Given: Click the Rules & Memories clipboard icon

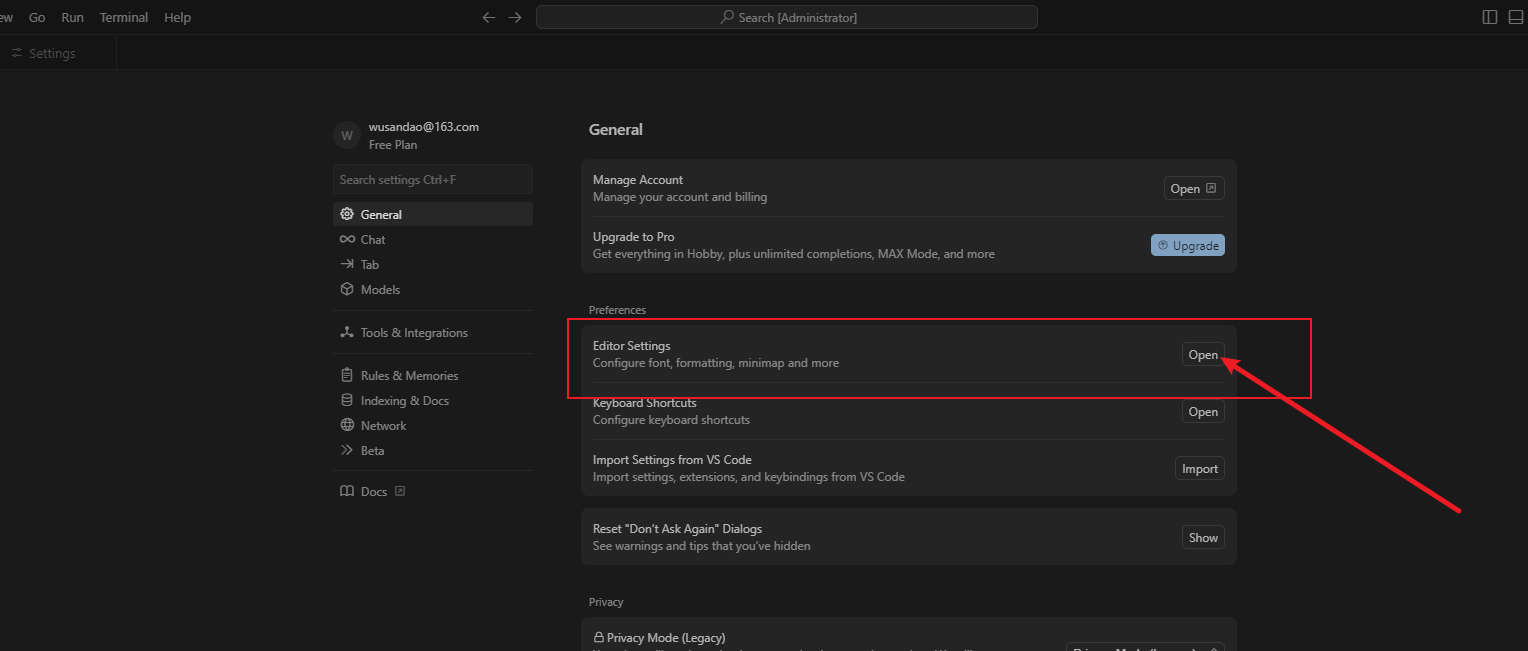Looking at the screenshot, I should pyautogui.click(x=347, y=375).
